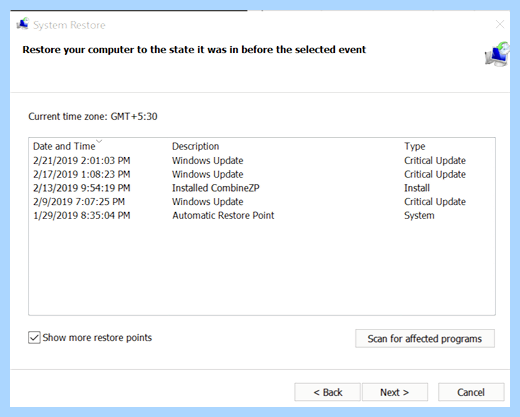
Task: Cancel the System Restore wizard
Action: tap(471, 392)
